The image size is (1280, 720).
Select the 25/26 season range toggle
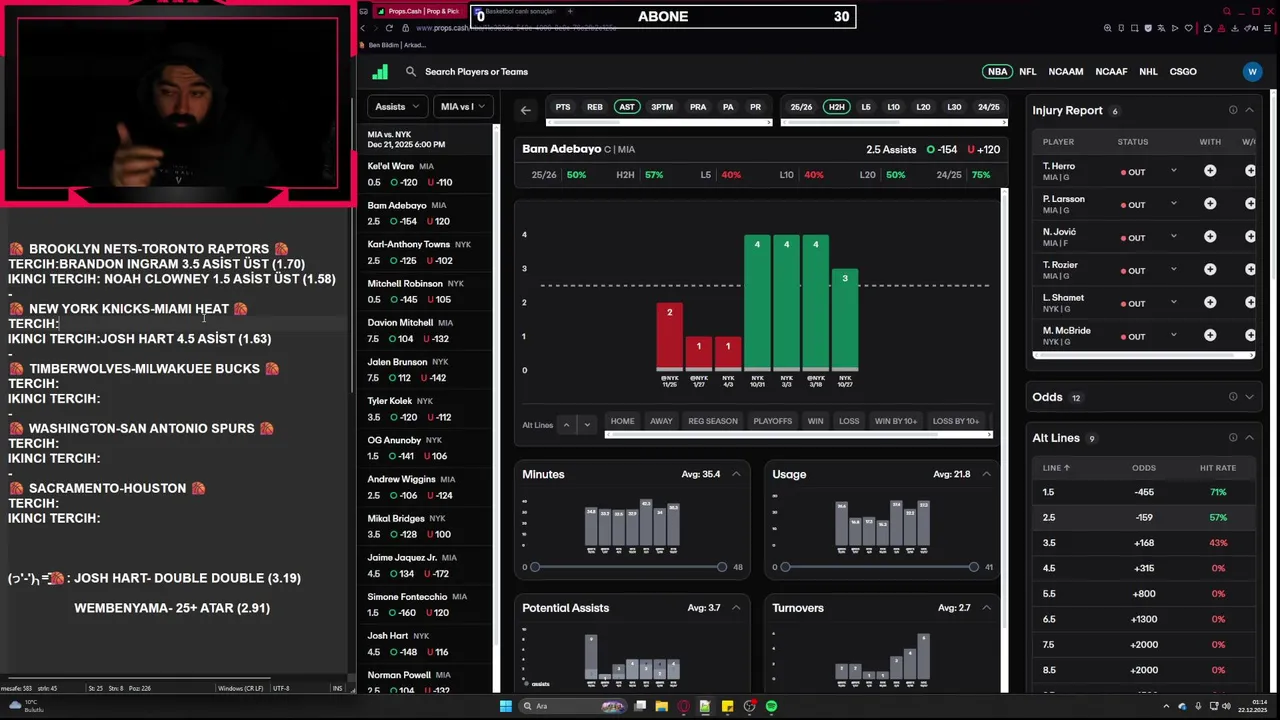801,107
